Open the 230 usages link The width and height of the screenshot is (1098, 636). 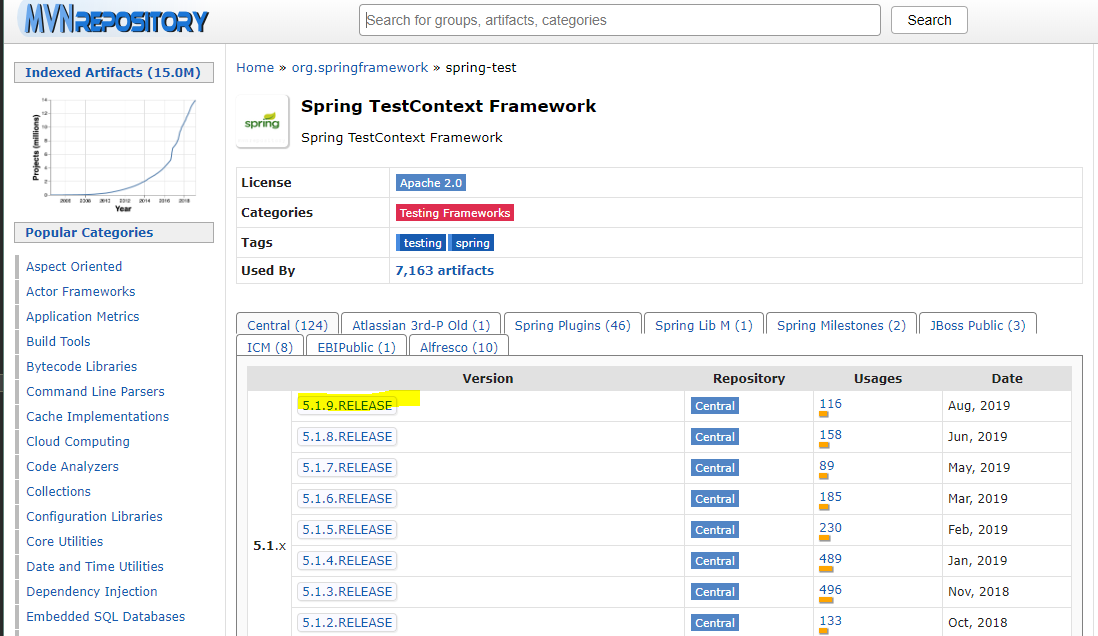tap(831, 527)
